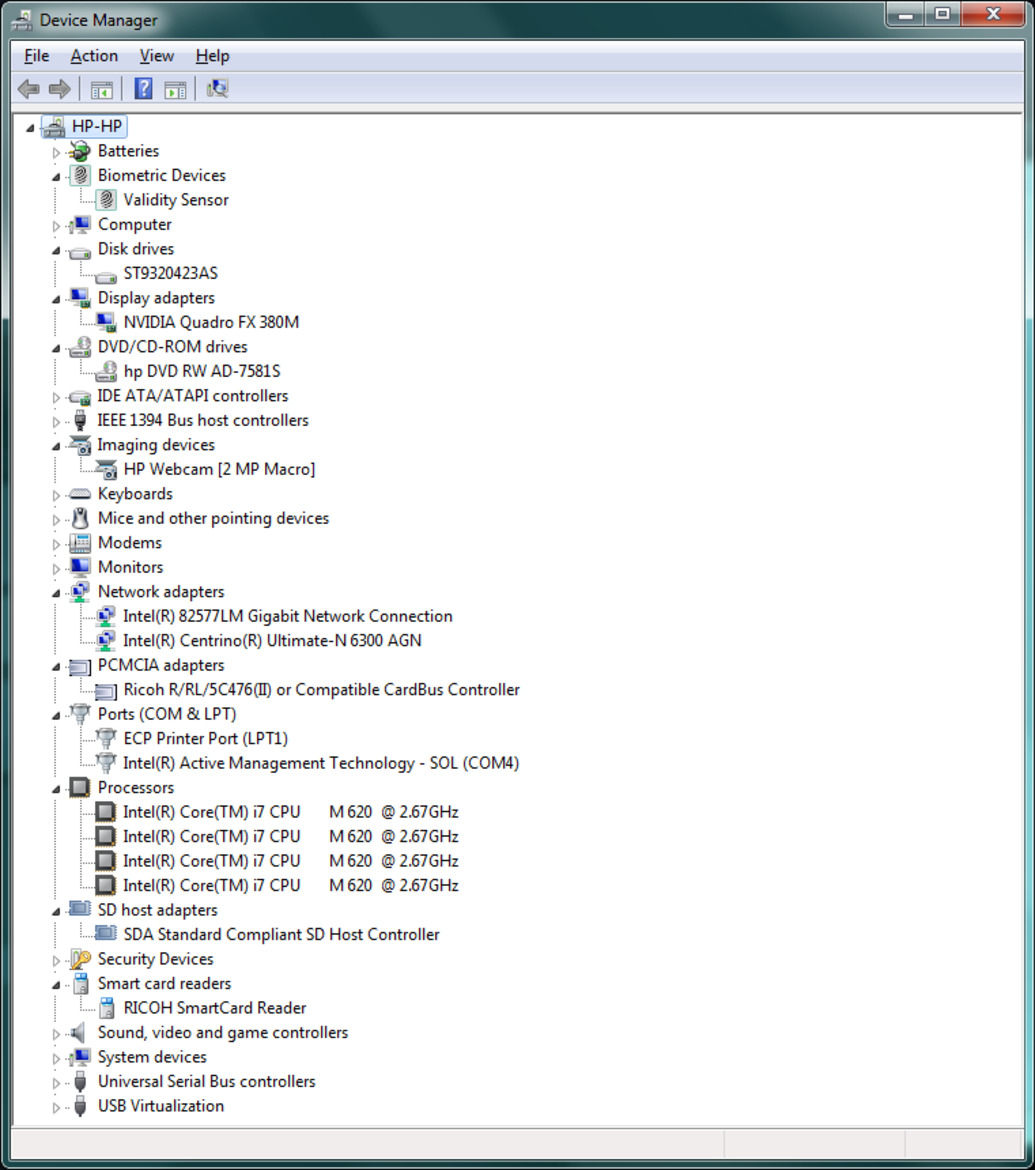Image resolution: width=1035 pixels, height=1170 pixels.
Task: Collapse the Disk drives node arrow
Action: pyautogui.click(x=56, y=250)
